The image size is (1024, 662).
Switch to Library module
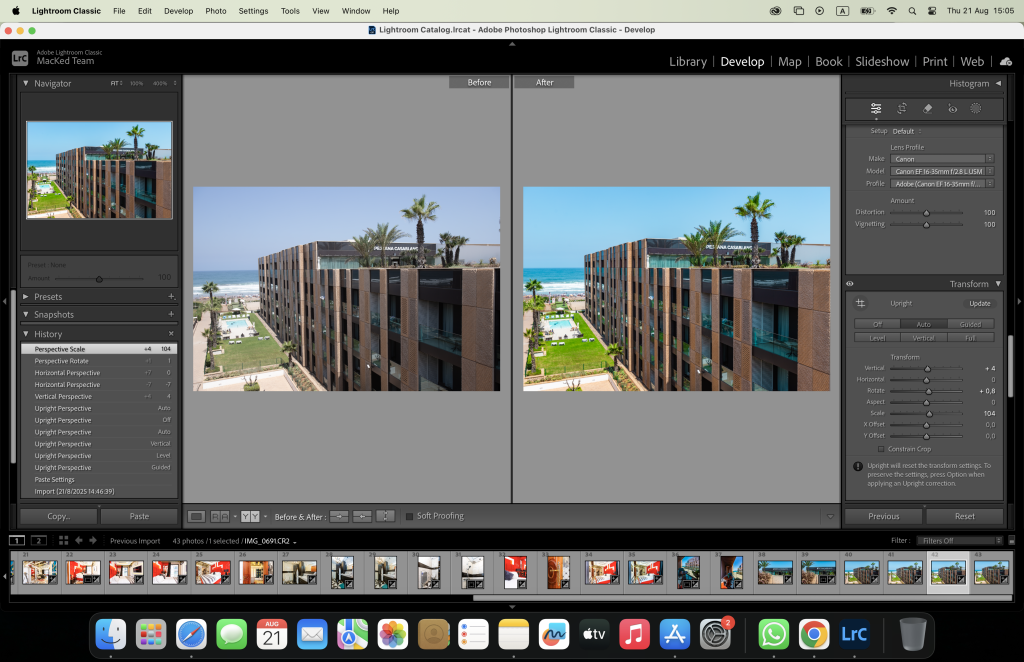click(x=688, y=61)
